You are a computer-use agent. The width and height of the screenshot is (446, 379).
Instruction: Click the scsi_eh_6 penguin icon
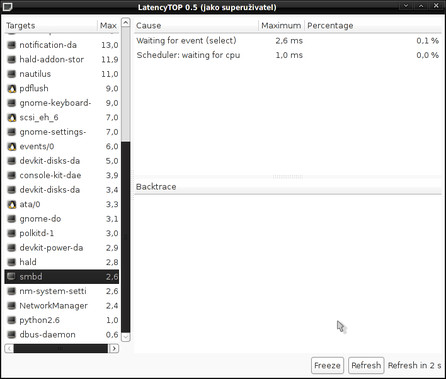point(12,118)
